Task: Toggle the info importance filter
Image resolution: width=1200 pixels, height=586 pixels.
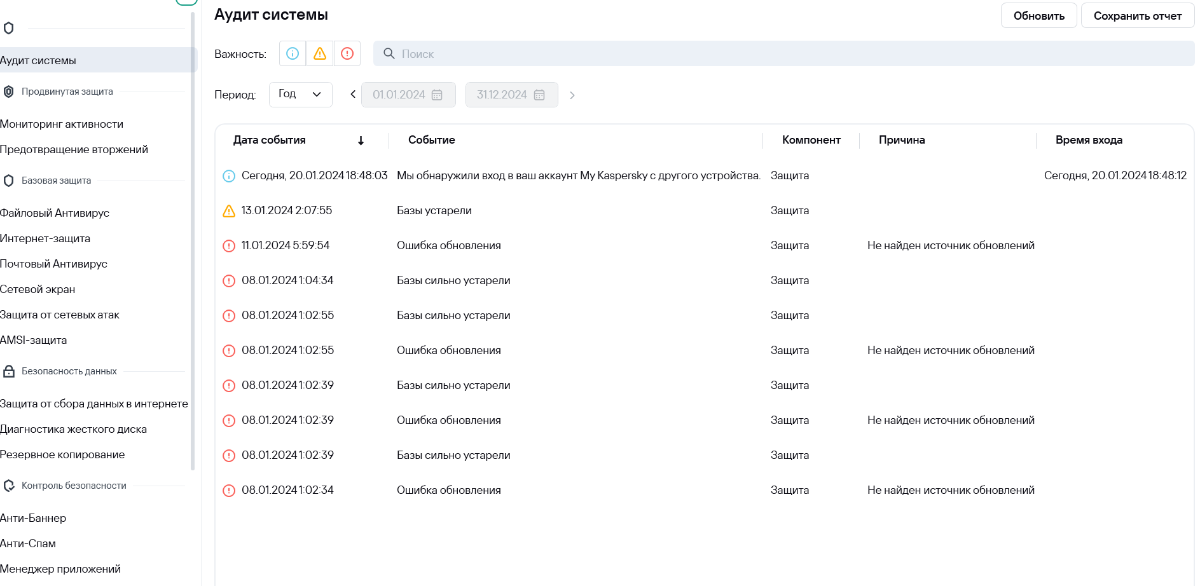Action: point(292,54)
